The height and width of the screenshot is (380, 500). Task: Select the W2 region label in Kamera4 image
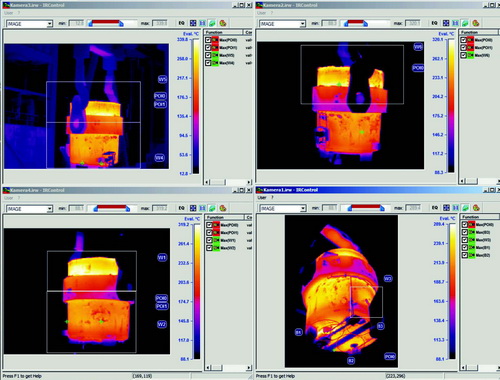162,324
